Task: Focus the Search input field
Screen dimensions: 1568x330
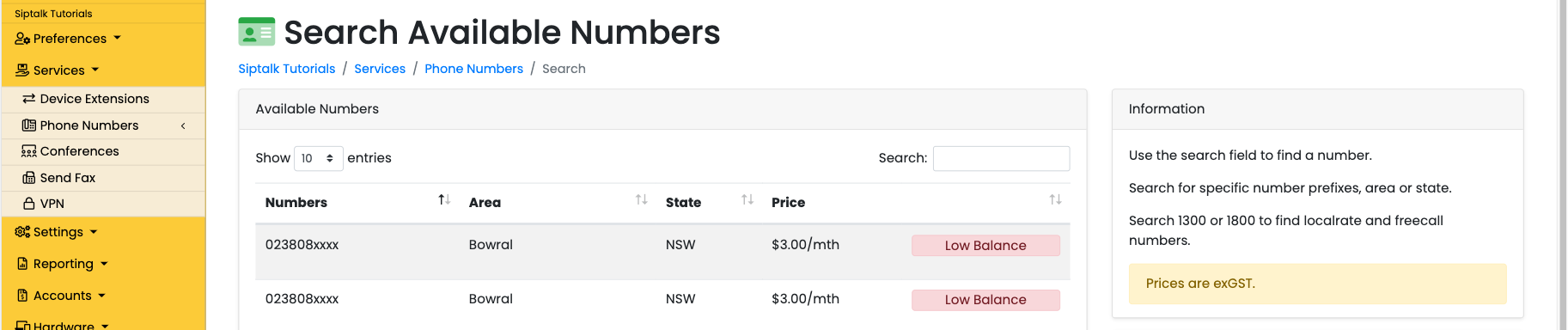Action: [x=1001, y=158]
